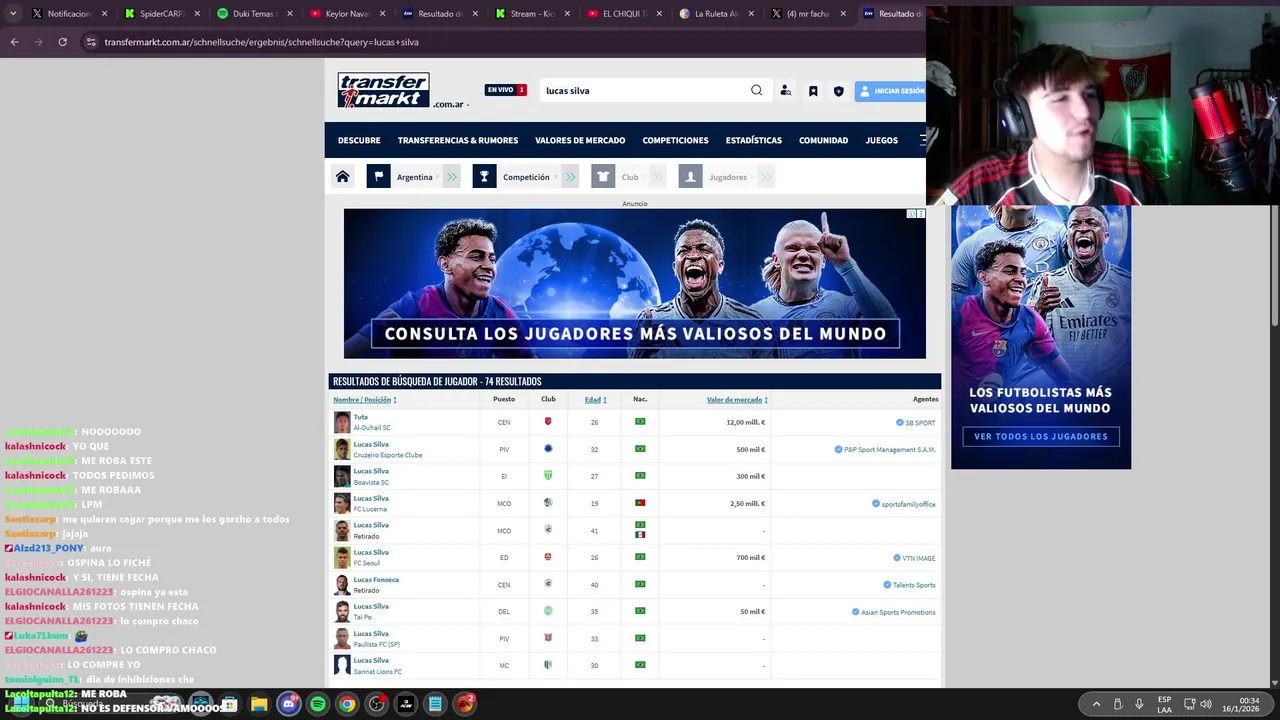Open COMPETICIONES menu
Viewport: 1280px width, 720px height.
[x=675, y=140]
